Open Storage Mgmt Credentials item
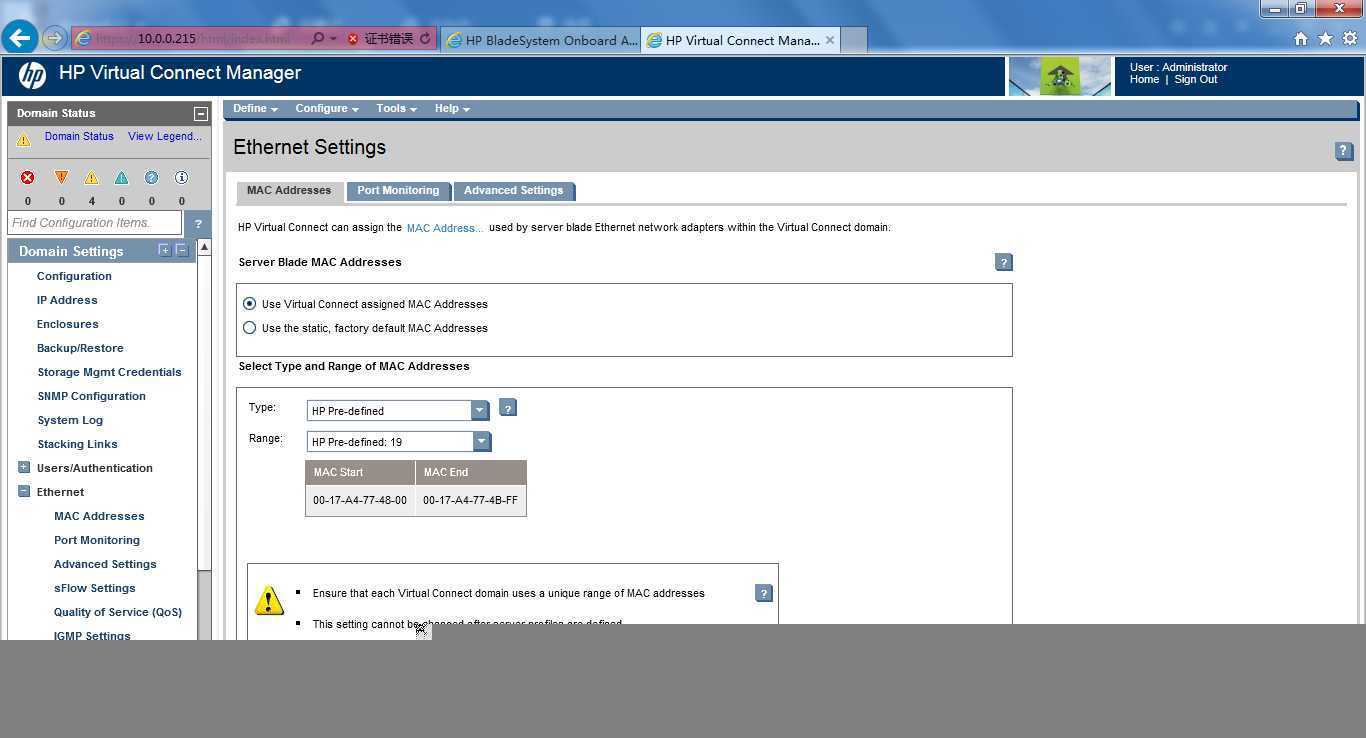This screenshot has width=1366, height=738. (109, 372)
